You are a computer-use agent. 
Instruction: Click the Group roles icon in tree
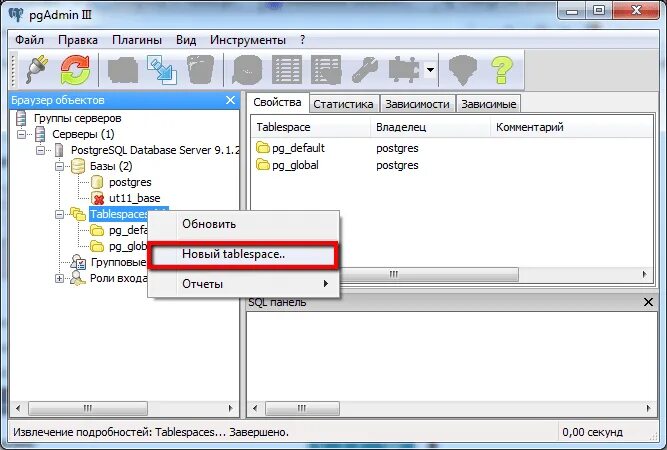click(x=78, y=262)
